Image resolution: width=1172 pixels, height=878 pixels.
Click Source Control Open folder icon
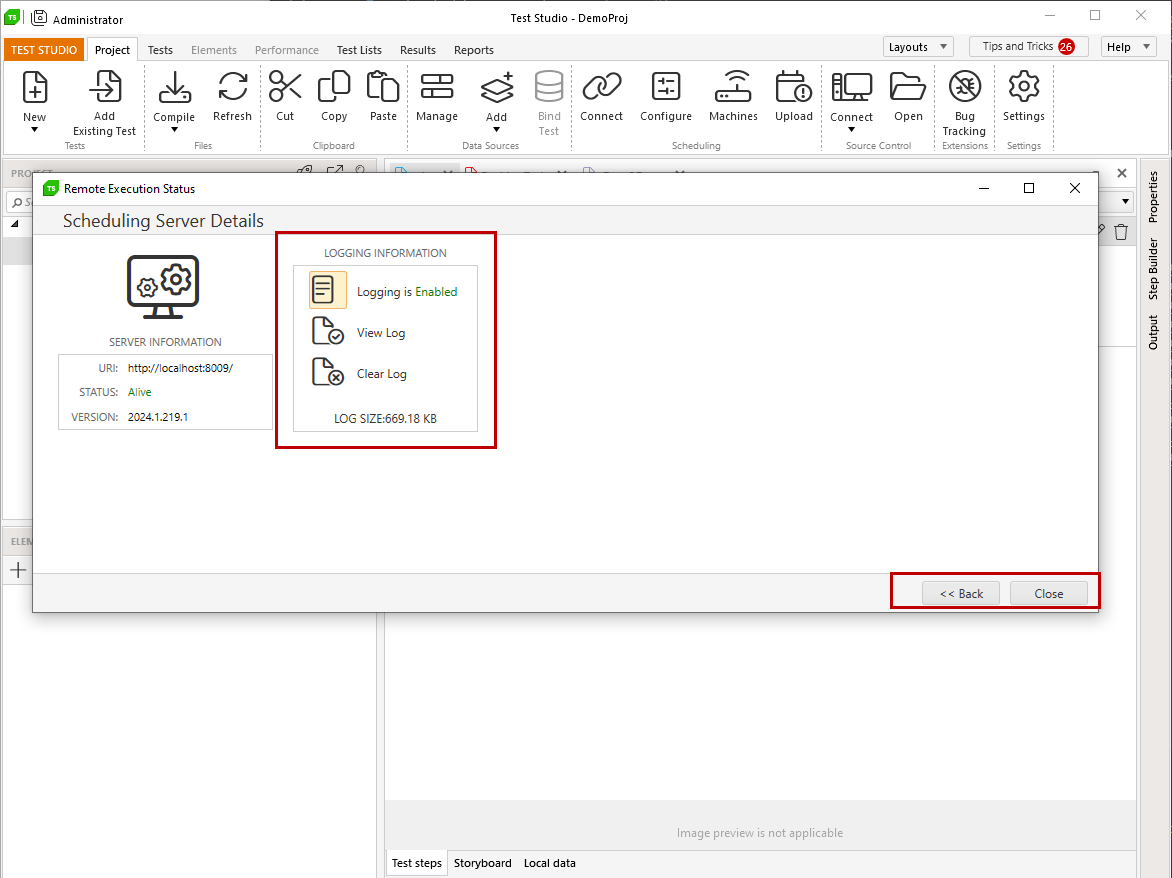(x=908, y=87)
